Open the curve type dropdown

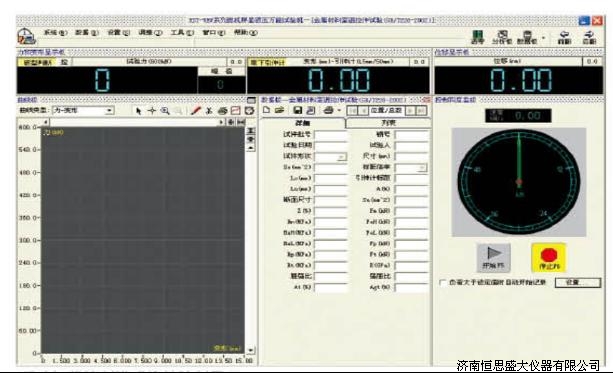(x=109, y=111)
